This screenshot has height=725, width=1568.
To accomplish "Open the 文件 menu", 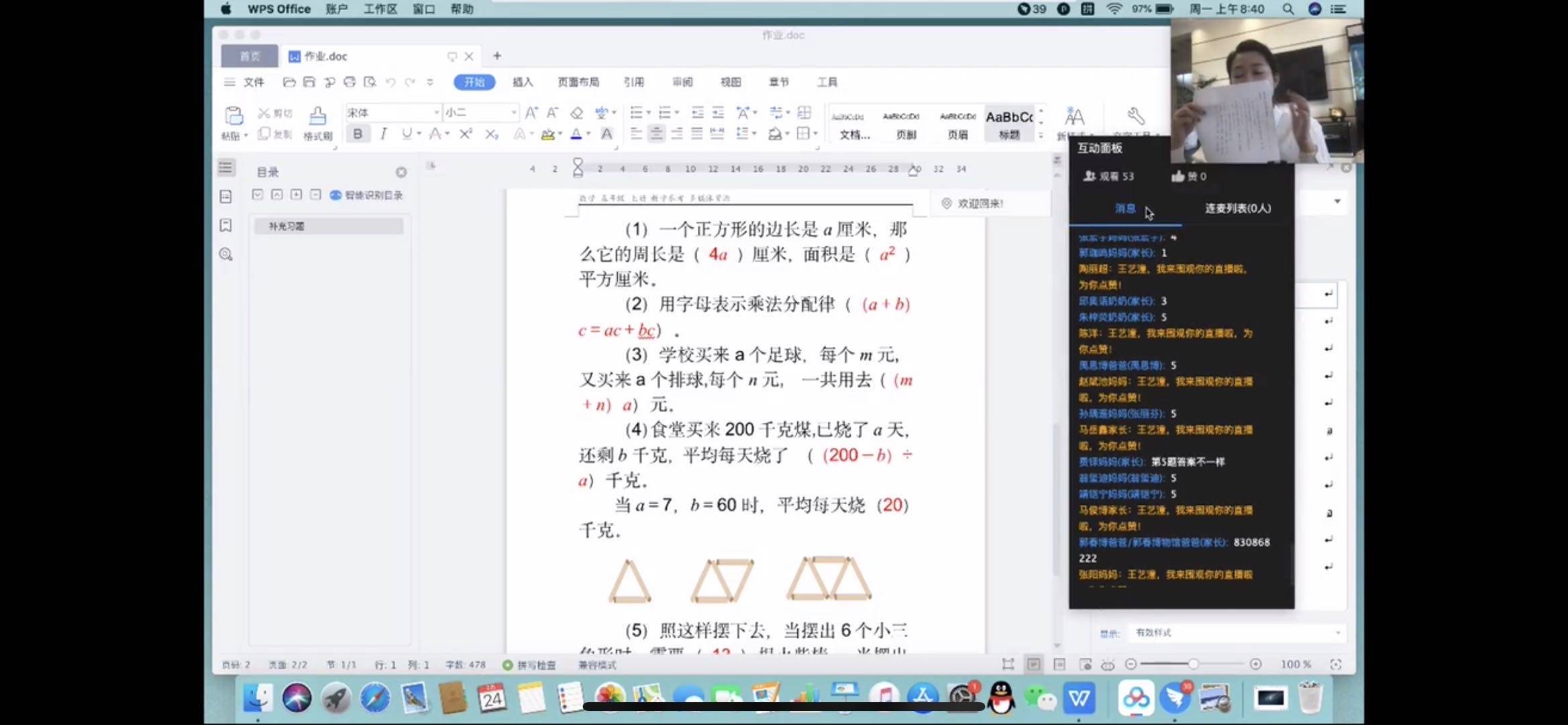I will pyautogui.click(x=254, y=82).
